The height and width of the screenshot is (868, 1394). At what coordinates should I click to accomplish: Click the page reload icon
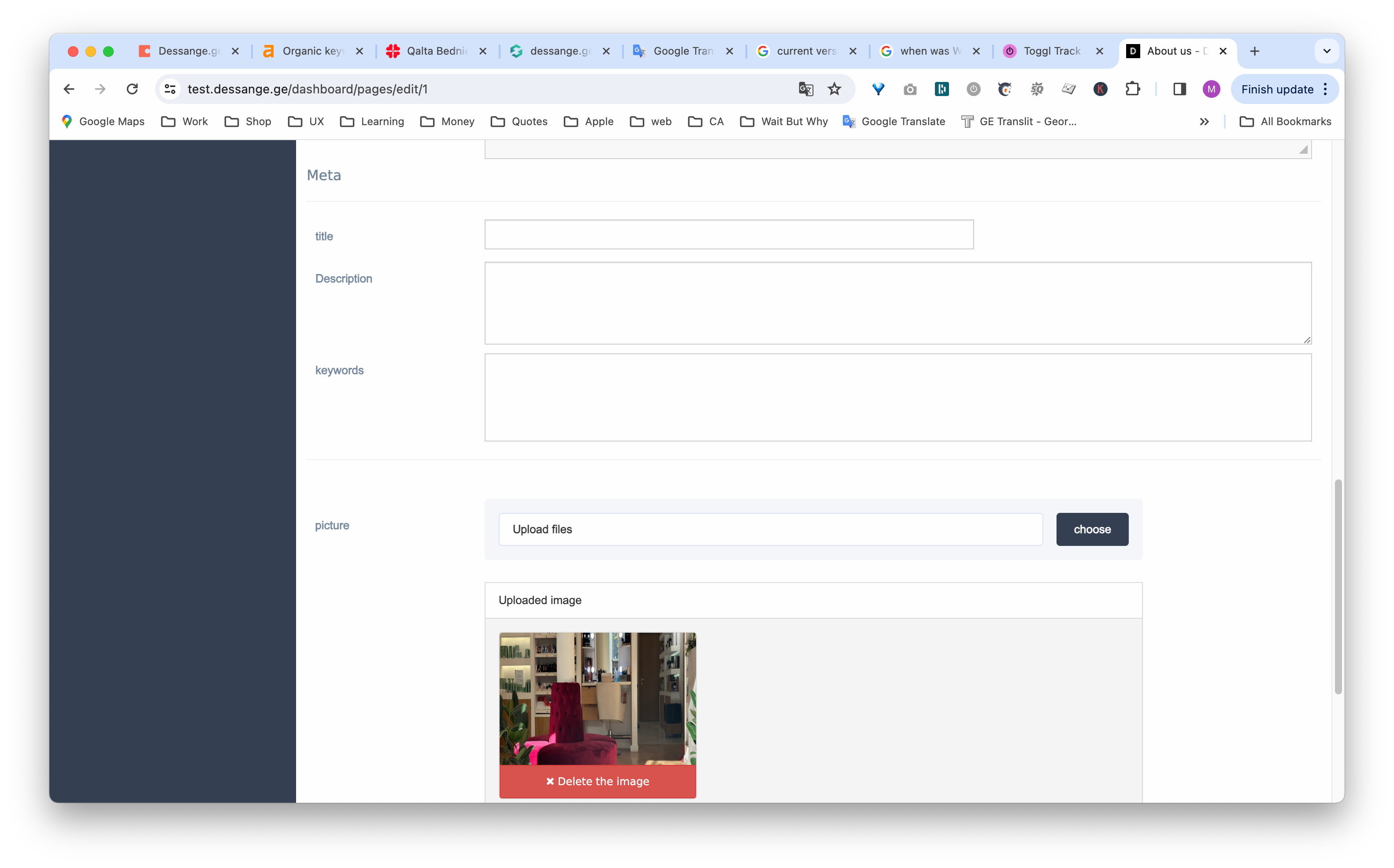point(132,89)
